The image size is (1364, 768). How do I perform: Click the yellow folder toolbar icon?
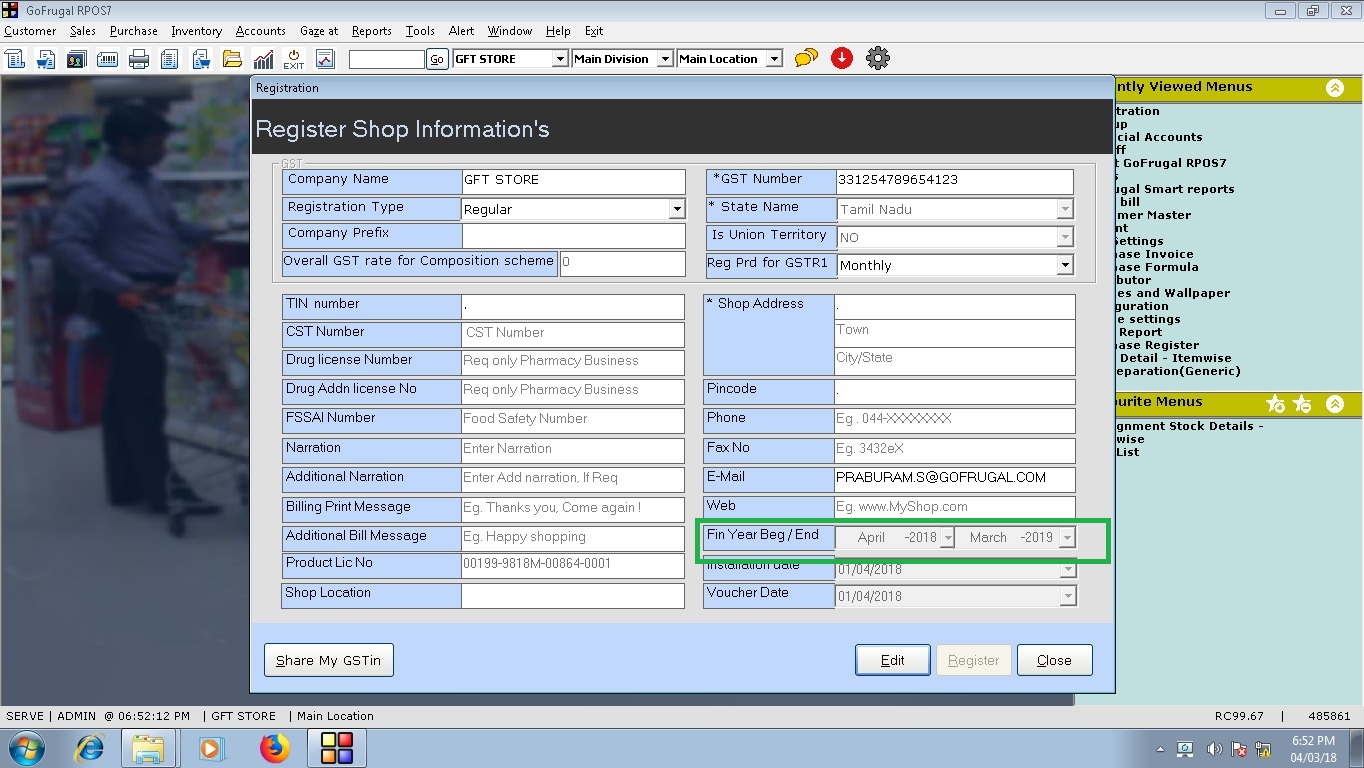tap(232, 59)
